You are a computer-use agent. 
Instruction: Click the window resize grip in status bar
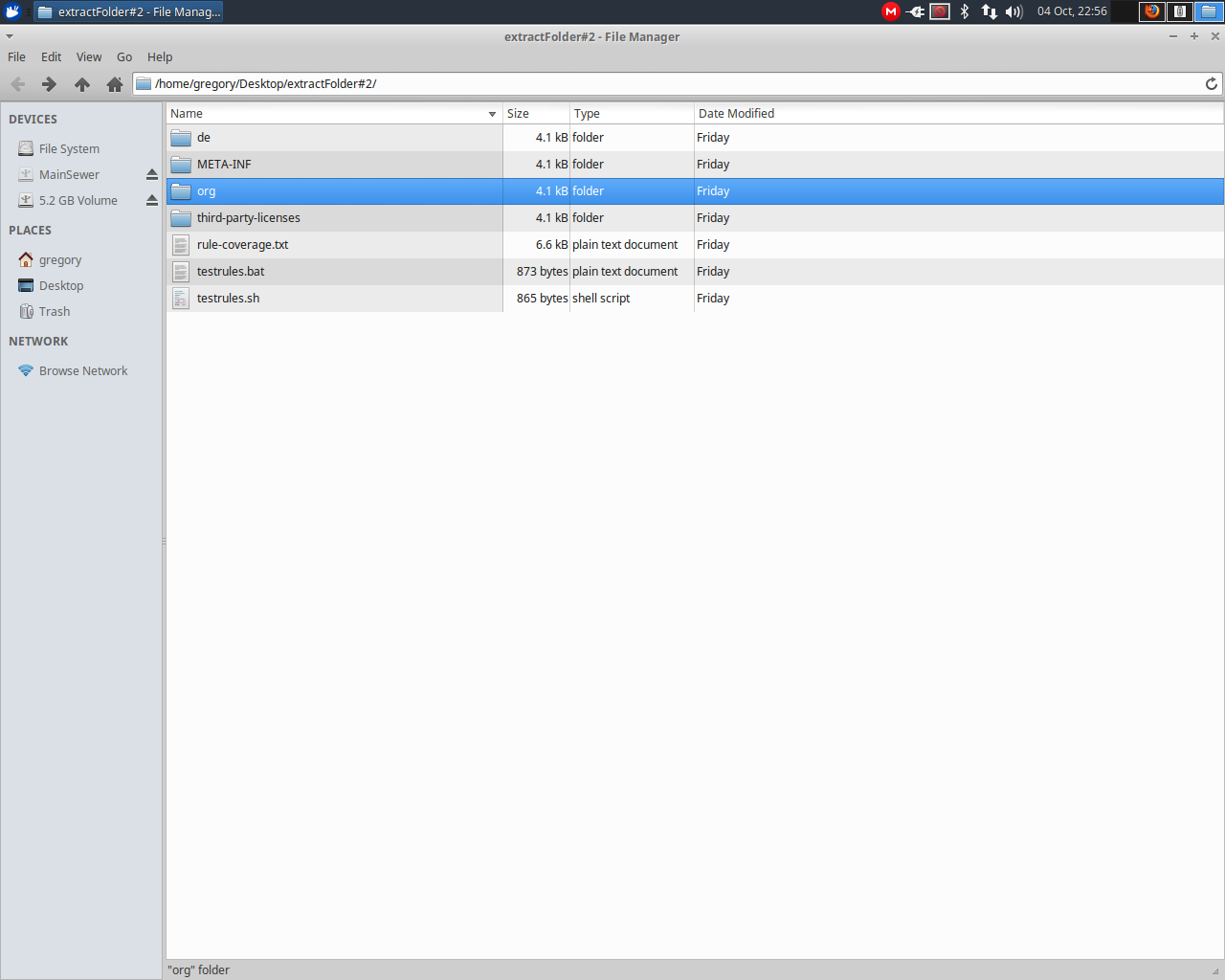point(1215,970)
